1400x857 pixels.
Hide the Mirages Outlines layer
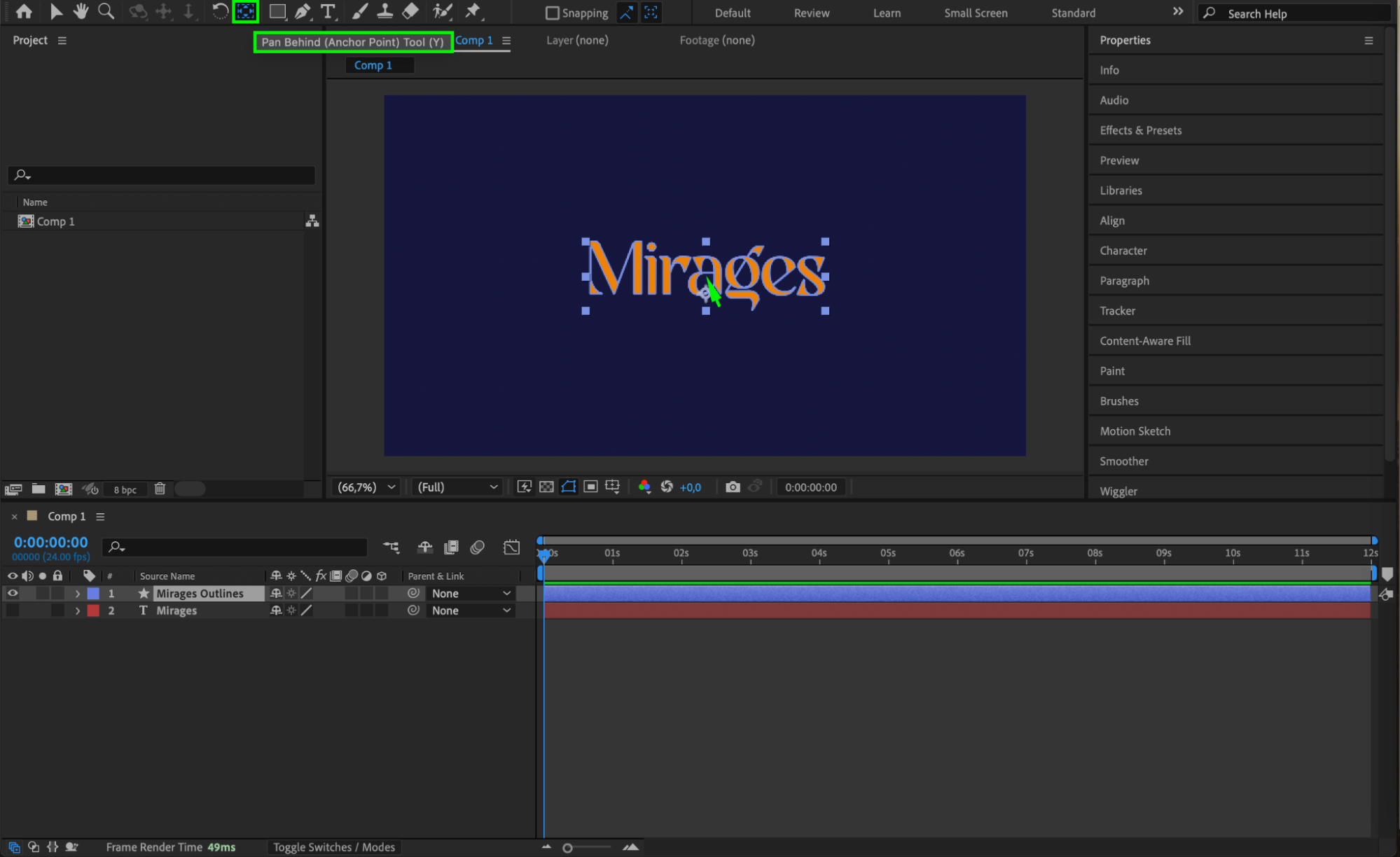(13, 593)
